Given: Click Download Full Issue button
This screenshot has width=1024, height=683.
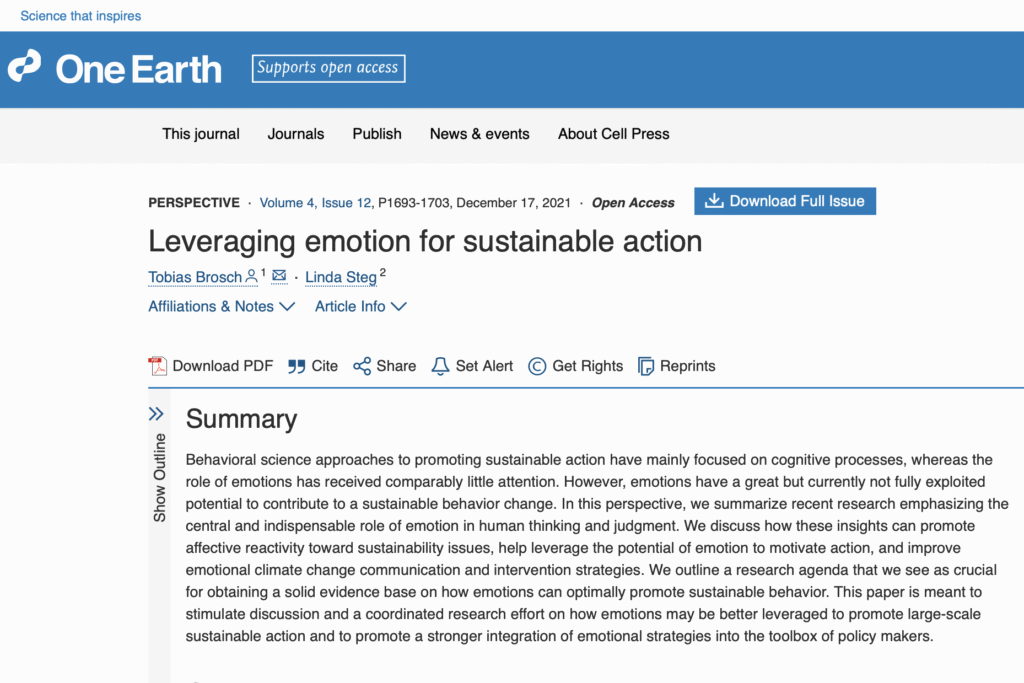Looking at the screenshot, I should coord(785,201).
